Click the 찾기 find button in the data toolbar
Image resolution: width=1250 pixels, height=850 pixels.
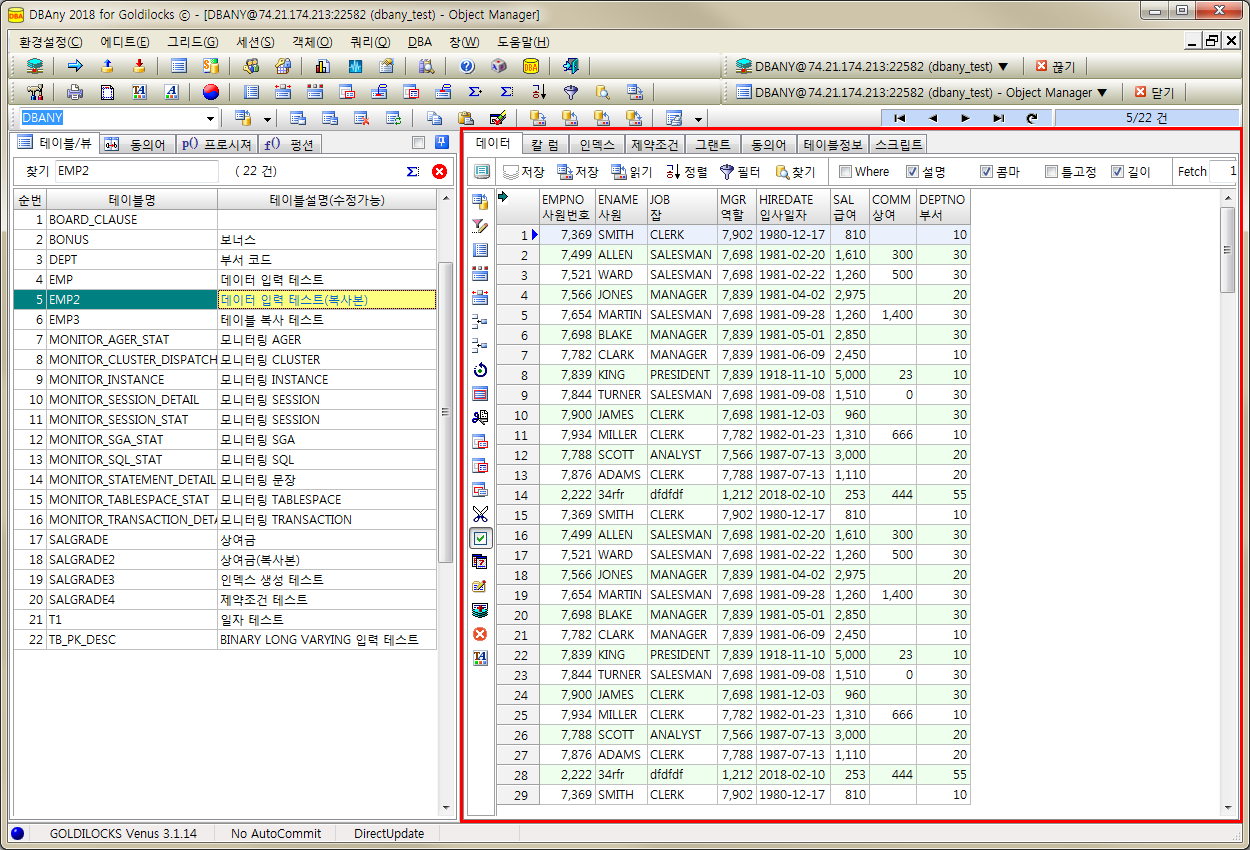(795, 172)
